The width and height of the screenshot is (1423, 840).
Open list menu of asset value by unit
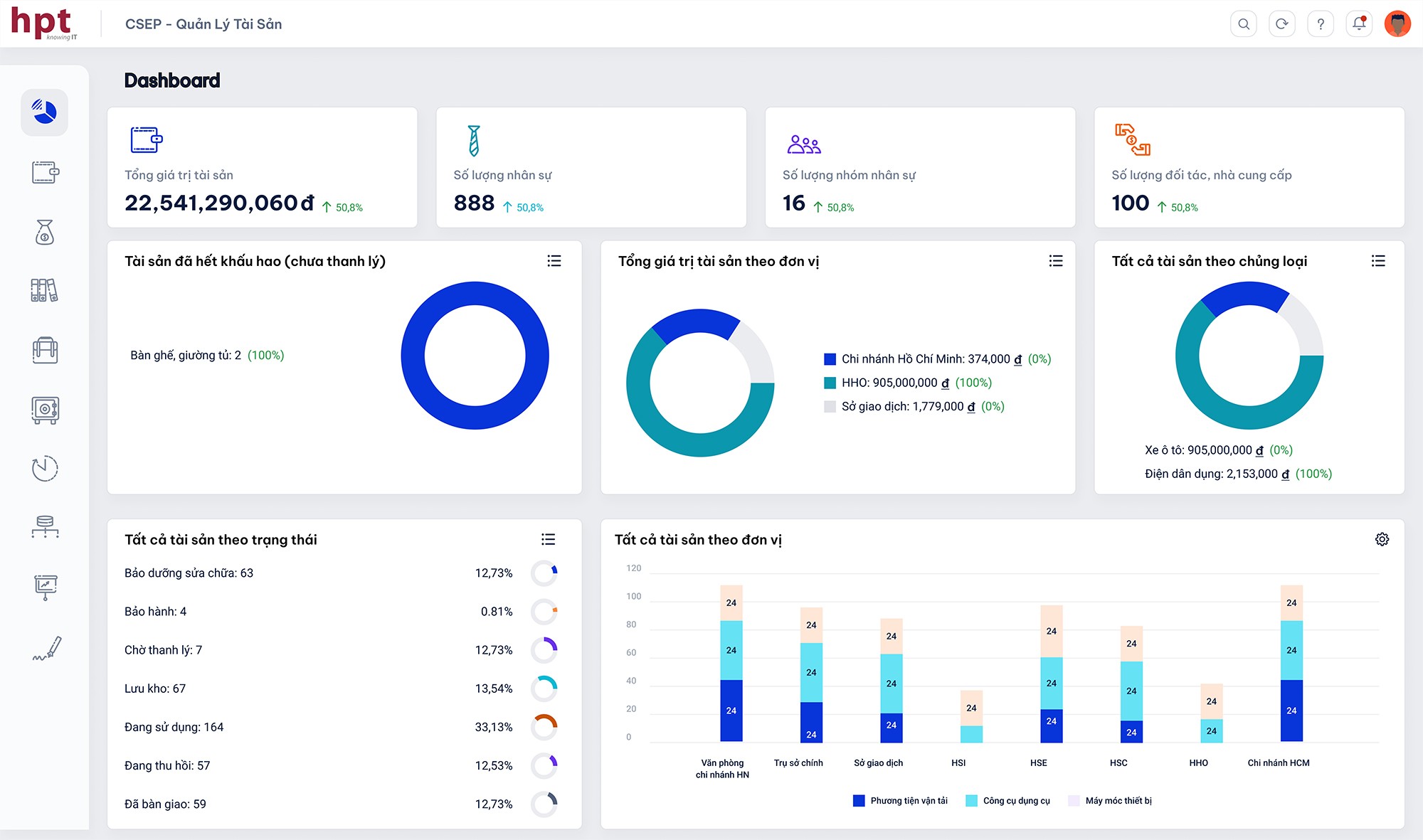tap(1056, 261)
